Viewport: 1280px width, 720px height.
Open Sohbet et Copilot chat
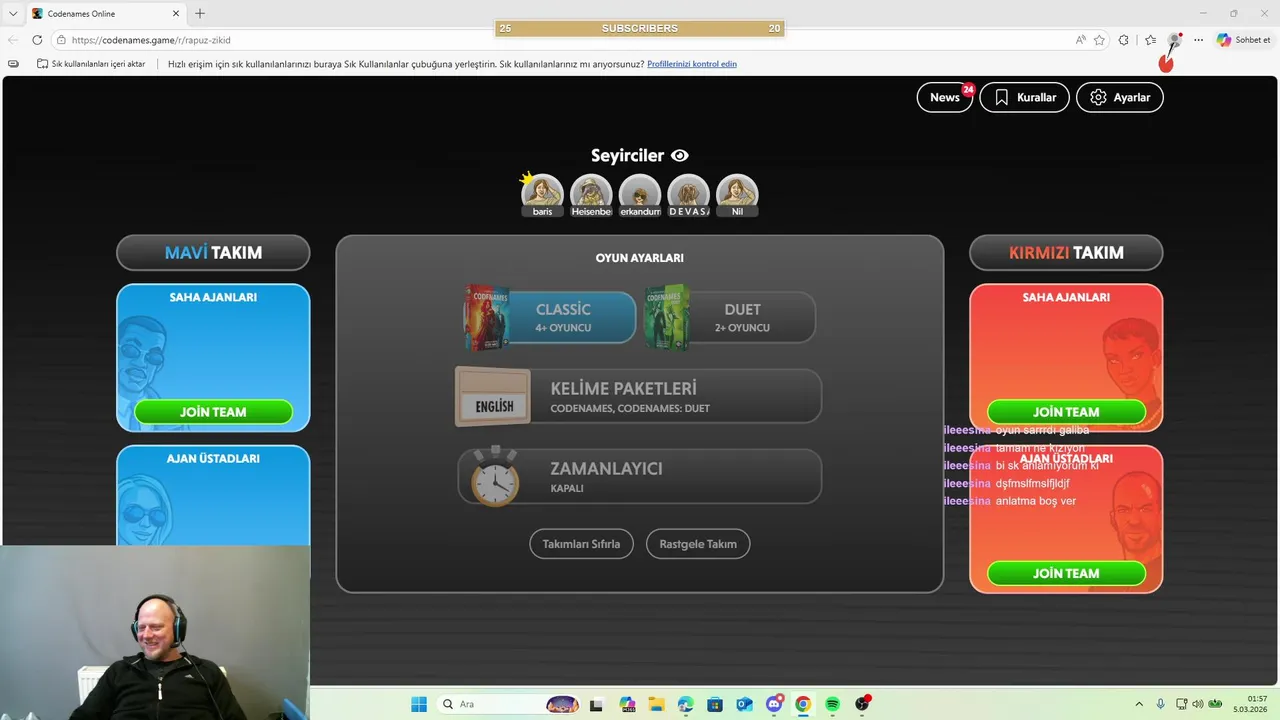(x=1243, y=40)
